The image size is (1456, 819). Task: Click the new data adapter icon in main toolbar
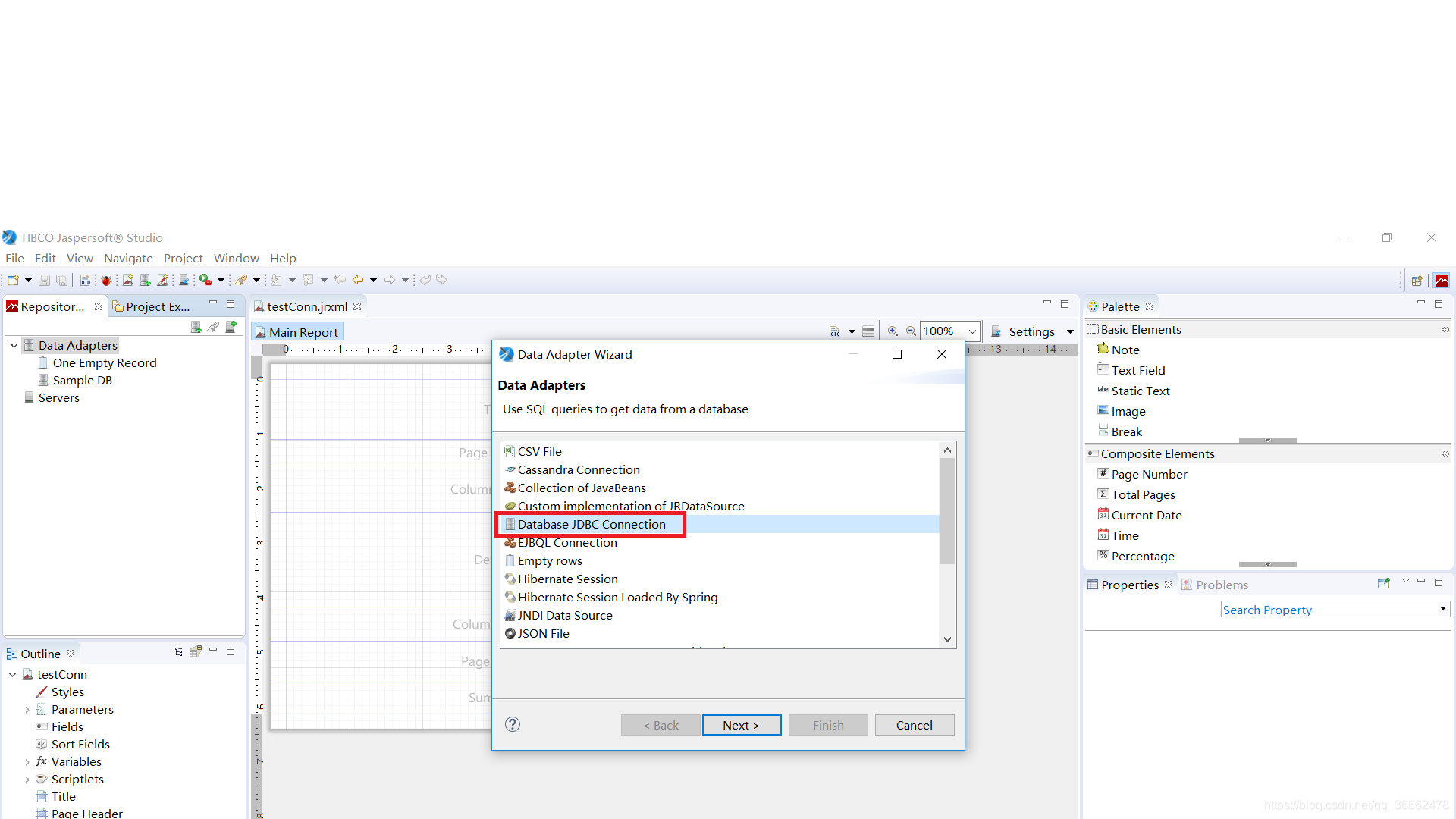(145, 280)
